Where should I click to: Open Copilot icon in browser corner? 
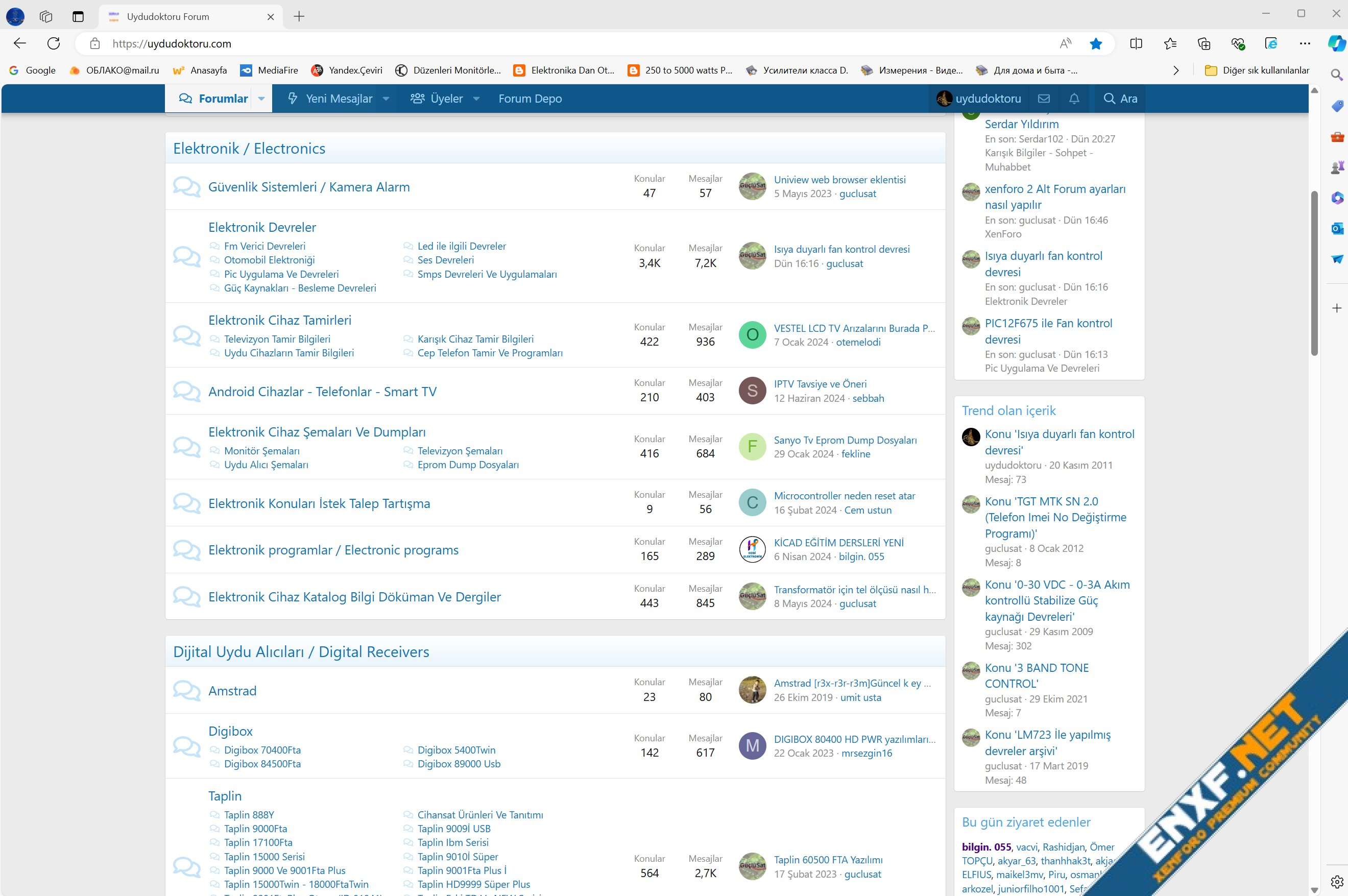1337,43
